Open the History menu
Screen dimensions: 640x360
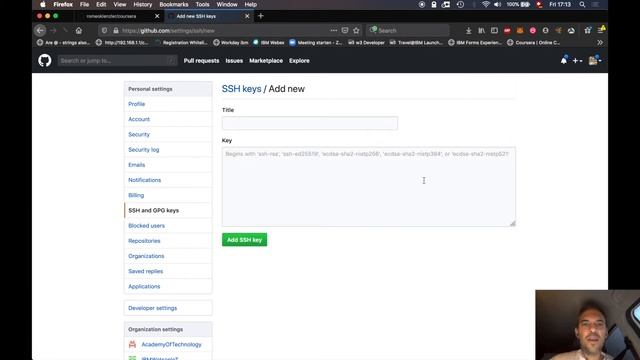click(x=142, y=4)
